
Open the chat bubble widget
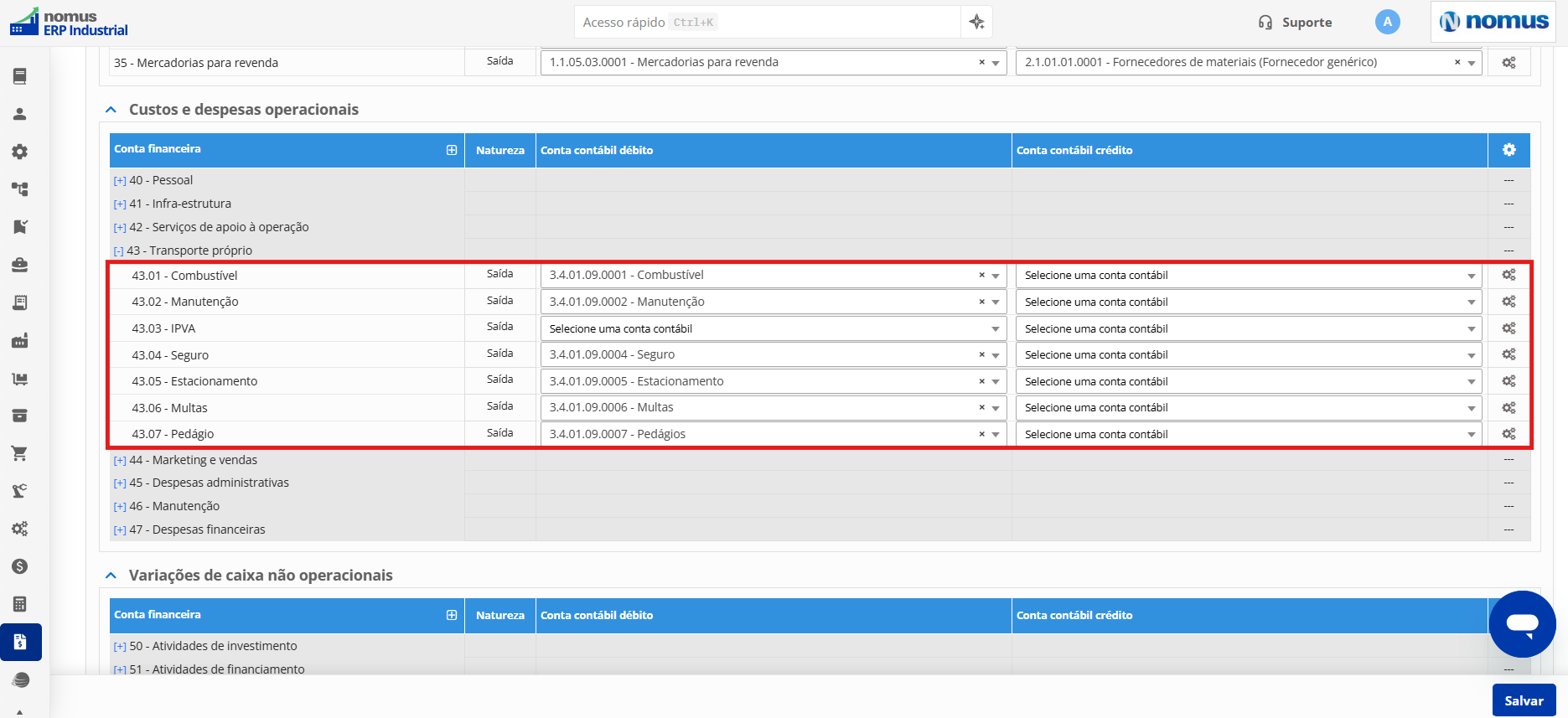[x=1522, y=624]
